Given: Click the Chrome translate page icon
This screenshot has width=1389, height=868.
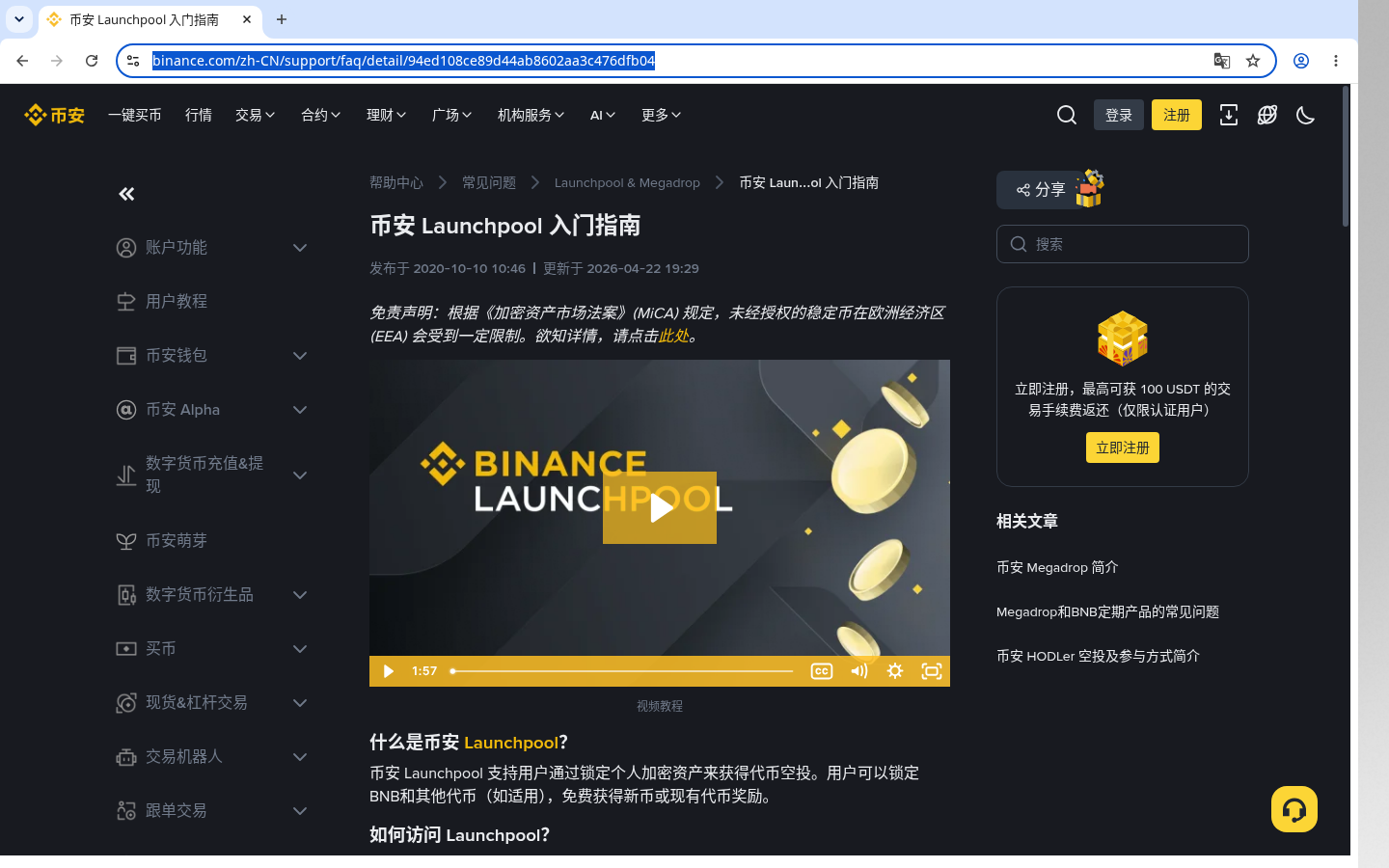Looking at the screenshot, I should 1222,61.
